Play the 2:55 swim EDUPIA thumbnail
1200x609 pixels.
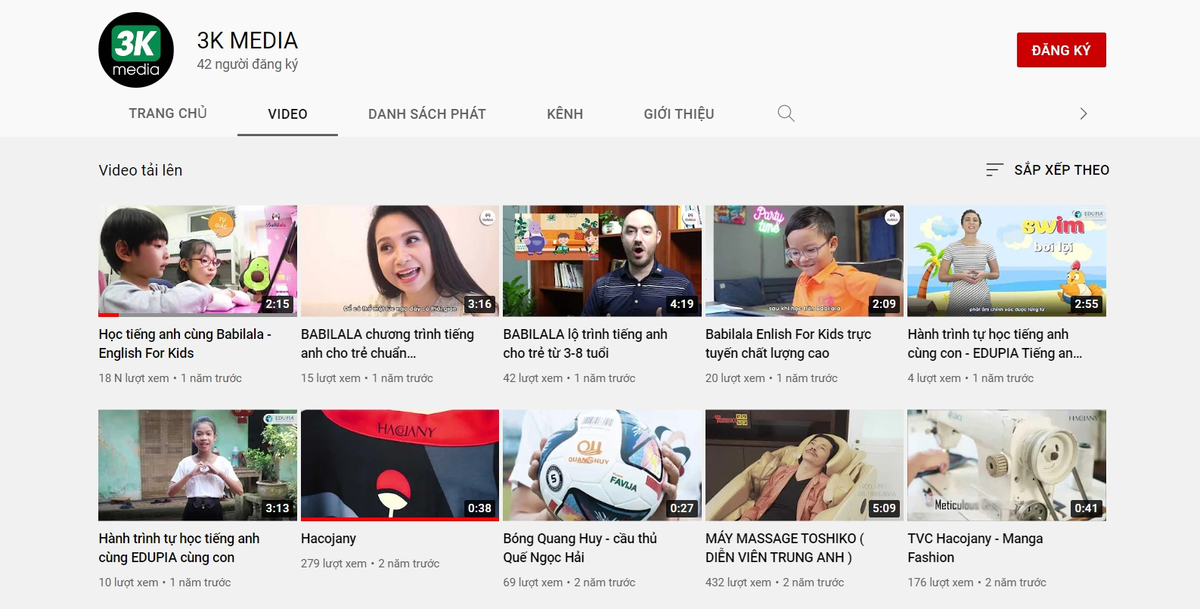pos(1006,261)
